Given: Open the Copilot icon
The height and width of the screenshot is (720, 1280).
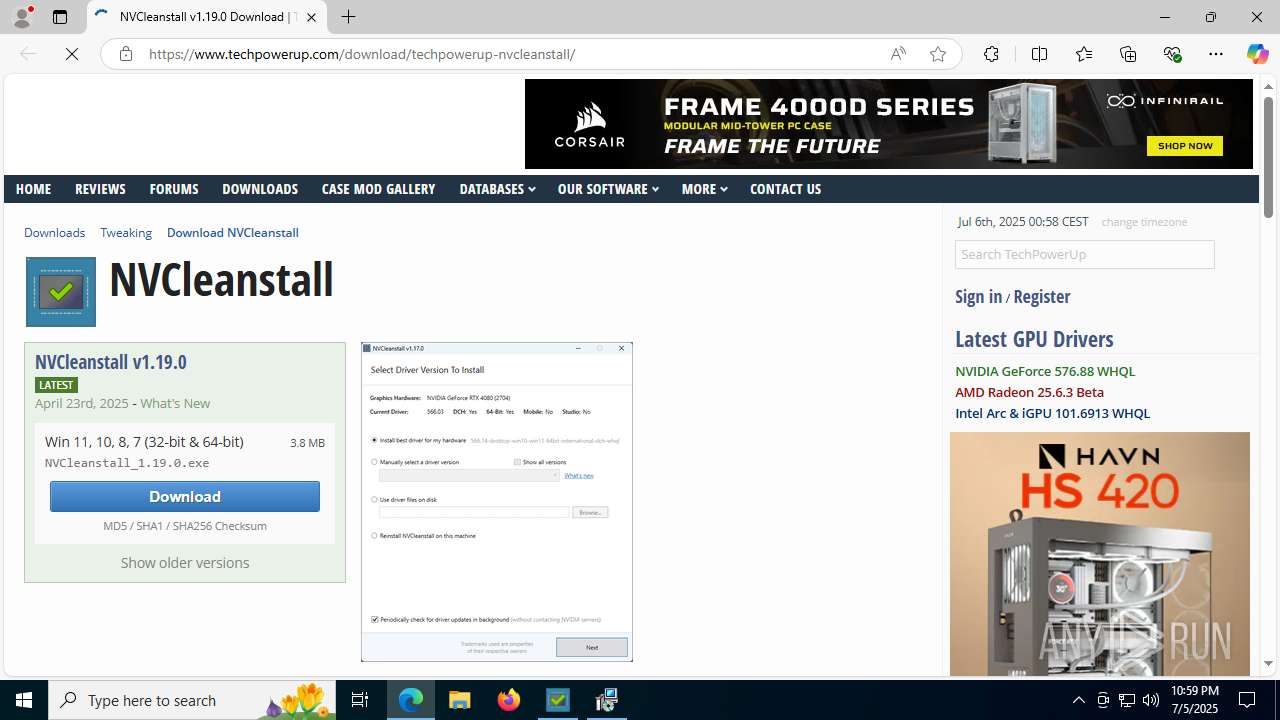Looking at the screenshot, I should (x=1257, y=54).
